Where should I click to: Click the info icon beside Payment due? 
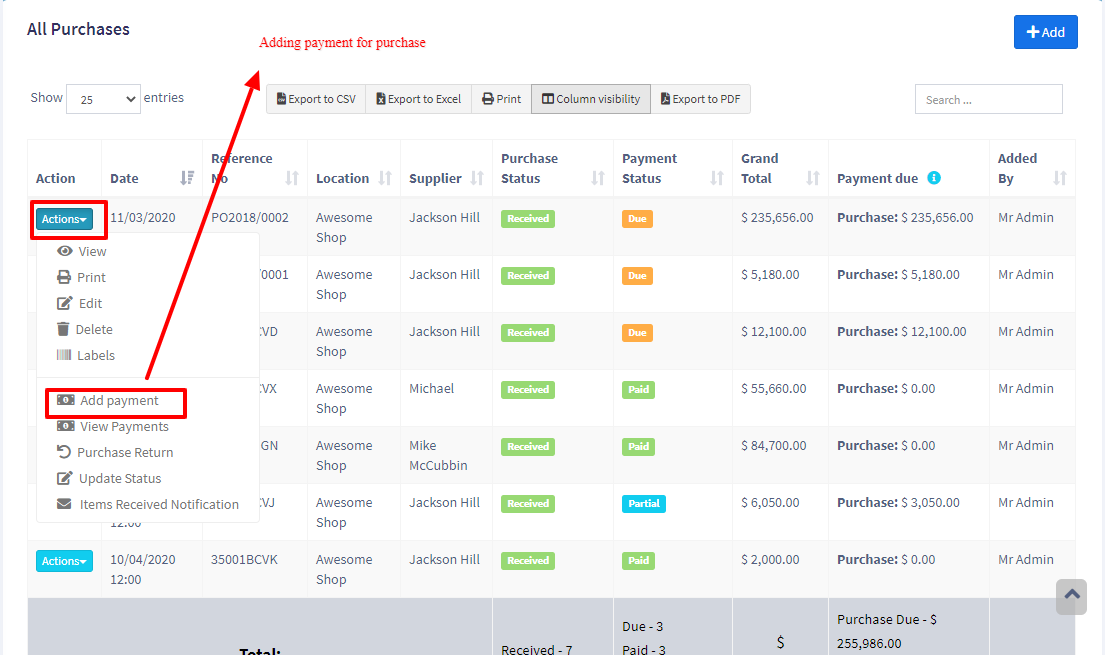[x=934, y=178]
